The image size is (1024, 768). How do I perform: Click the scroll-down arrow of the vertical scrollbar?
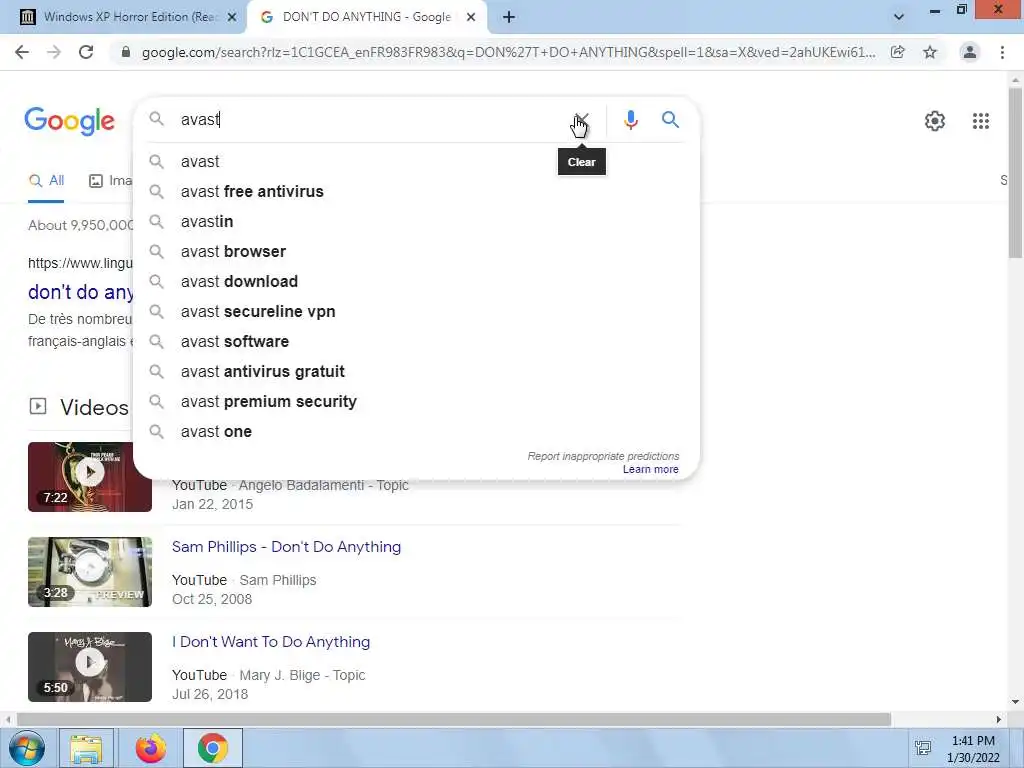(1016, 703)
